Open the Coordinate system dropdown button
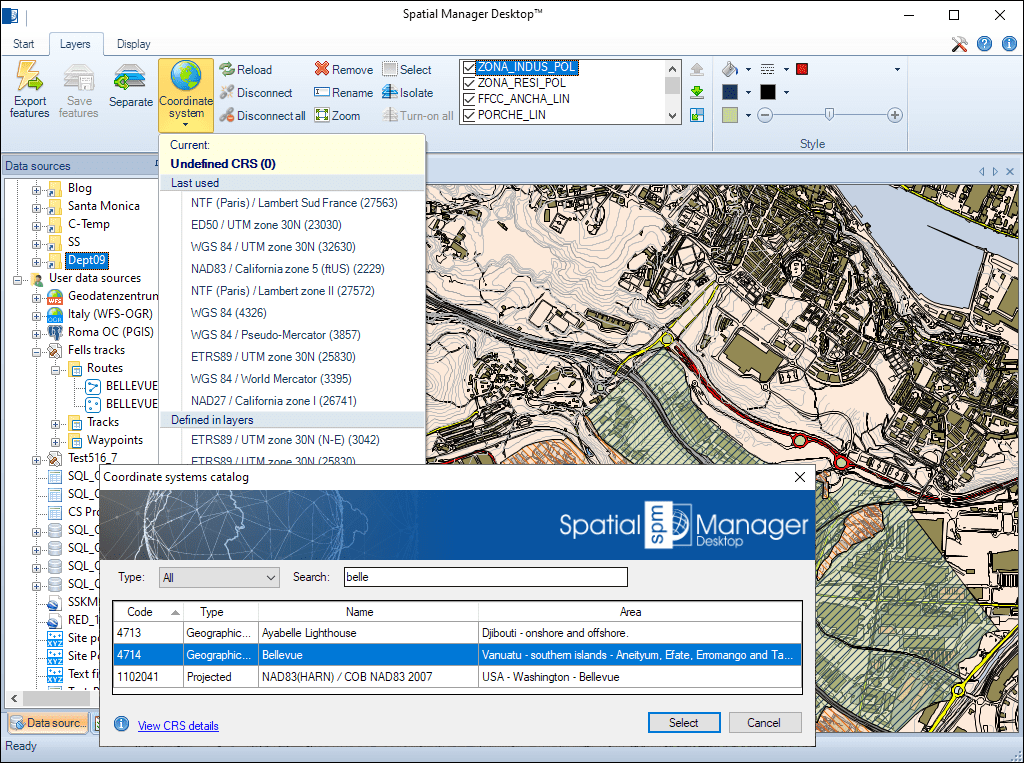This screenshot has width=1024, height=764. (x=186, y=95)
